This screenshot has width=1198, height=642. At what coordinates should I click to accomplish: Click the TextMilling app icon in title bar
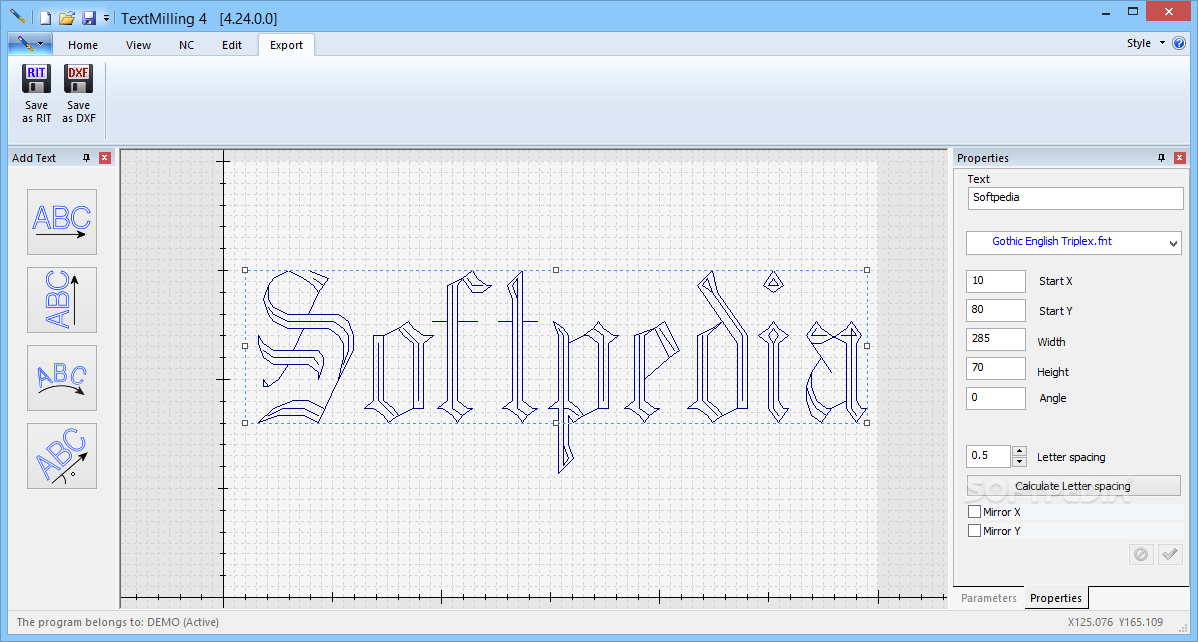[x=18, y=16]
